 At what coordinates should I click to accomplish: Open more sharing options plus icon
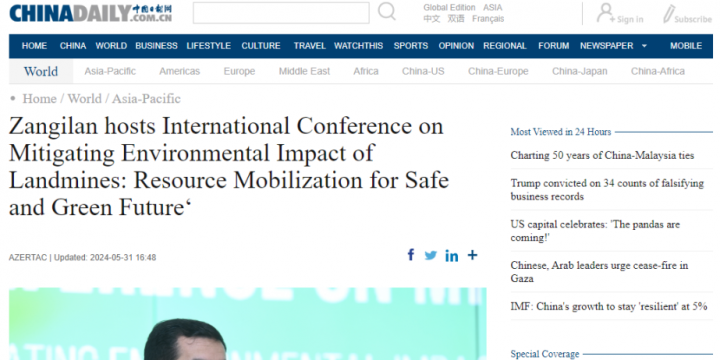click(x=472, y=255)
